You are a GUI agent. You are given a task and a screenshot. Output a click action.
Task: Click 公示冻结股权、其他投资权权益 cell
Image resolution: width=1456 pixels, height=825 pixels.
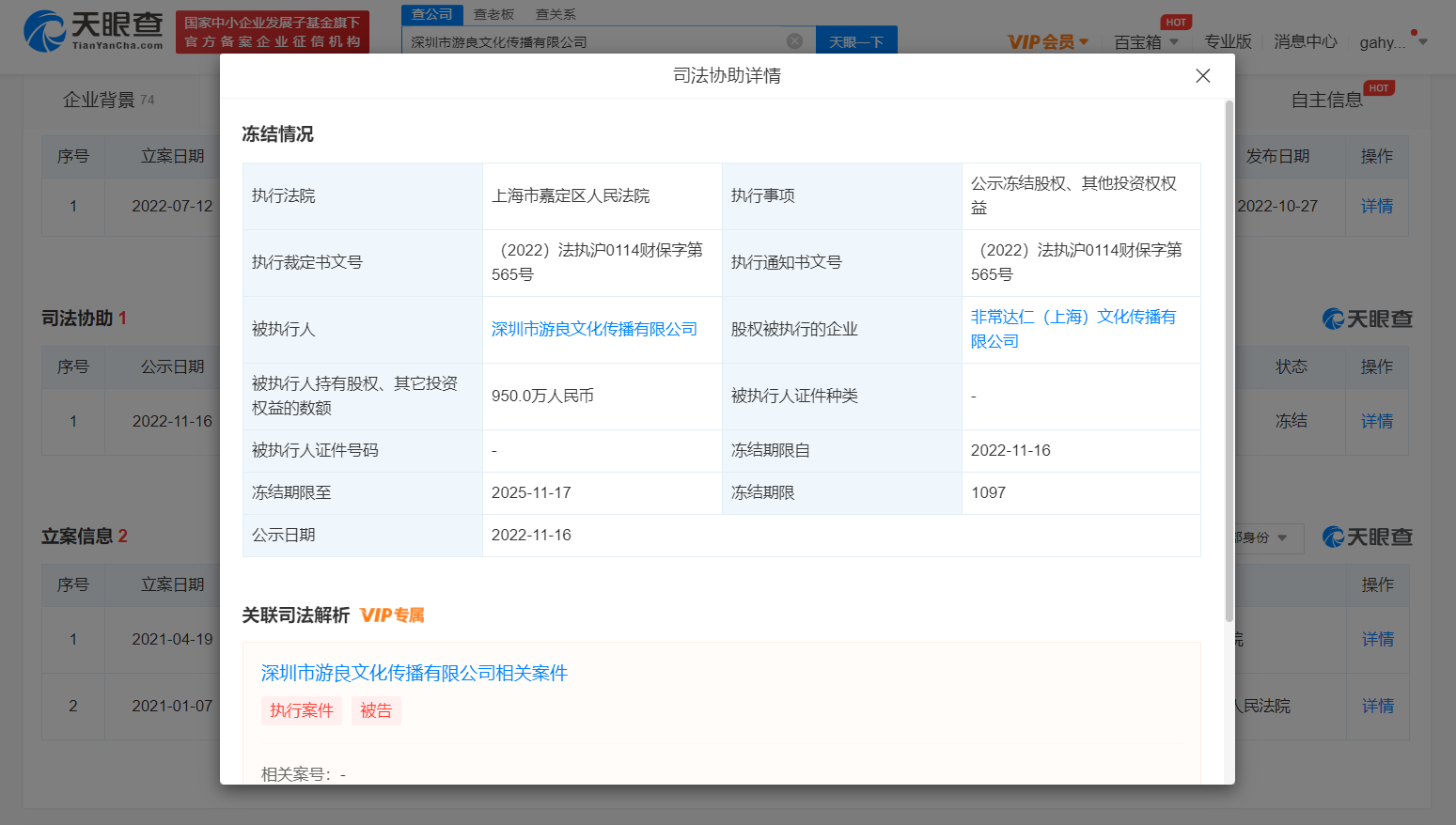pos(1080,195)
